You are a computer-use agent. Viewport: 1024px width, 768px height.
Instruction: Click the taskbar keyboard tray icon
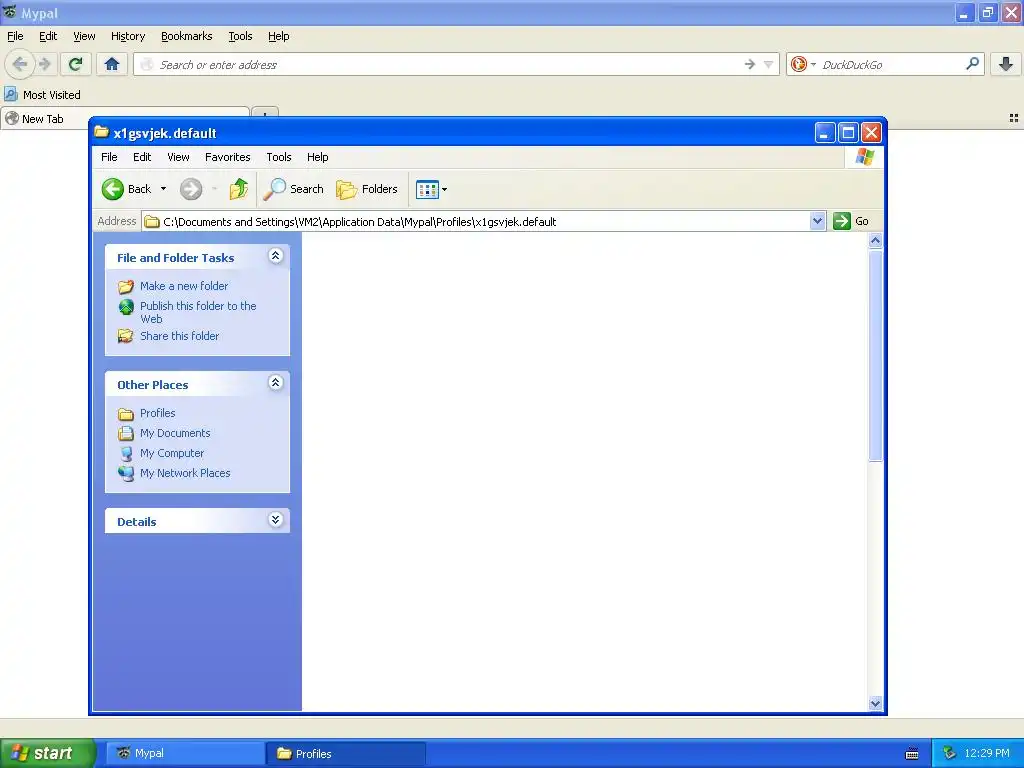912,754
